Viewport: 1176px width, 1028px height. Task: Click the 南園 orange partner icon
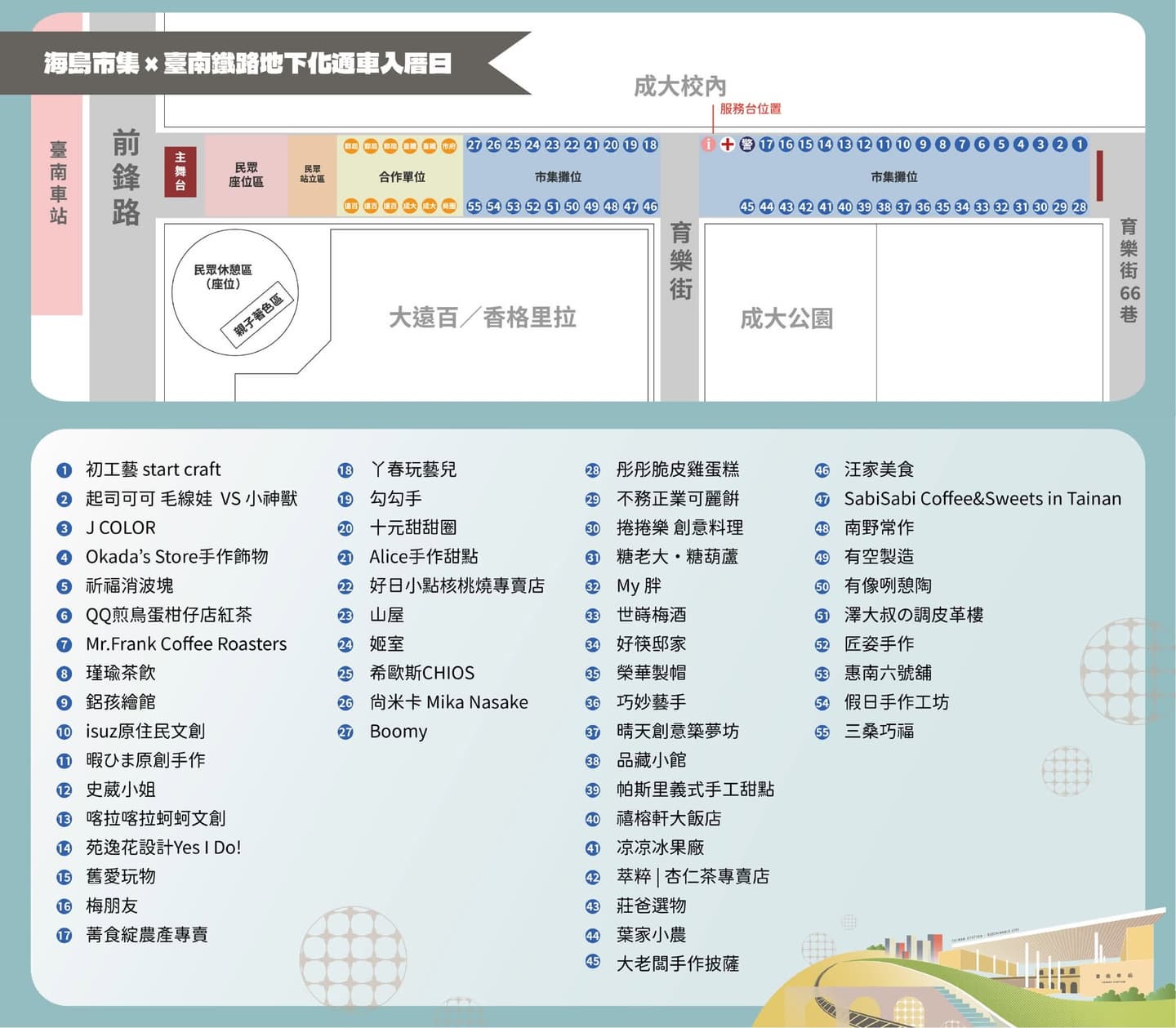point(449,206)
